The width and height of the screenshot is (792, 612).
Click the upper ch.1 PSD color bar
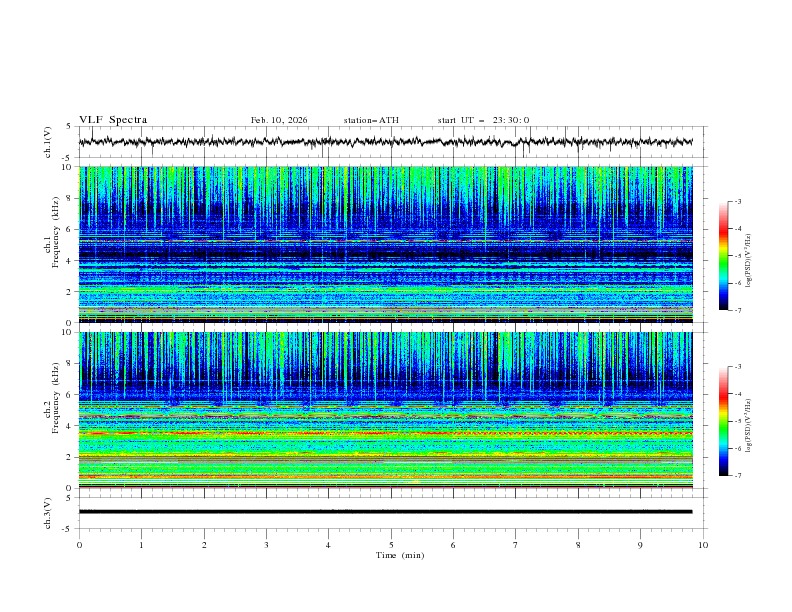point(724,255)
